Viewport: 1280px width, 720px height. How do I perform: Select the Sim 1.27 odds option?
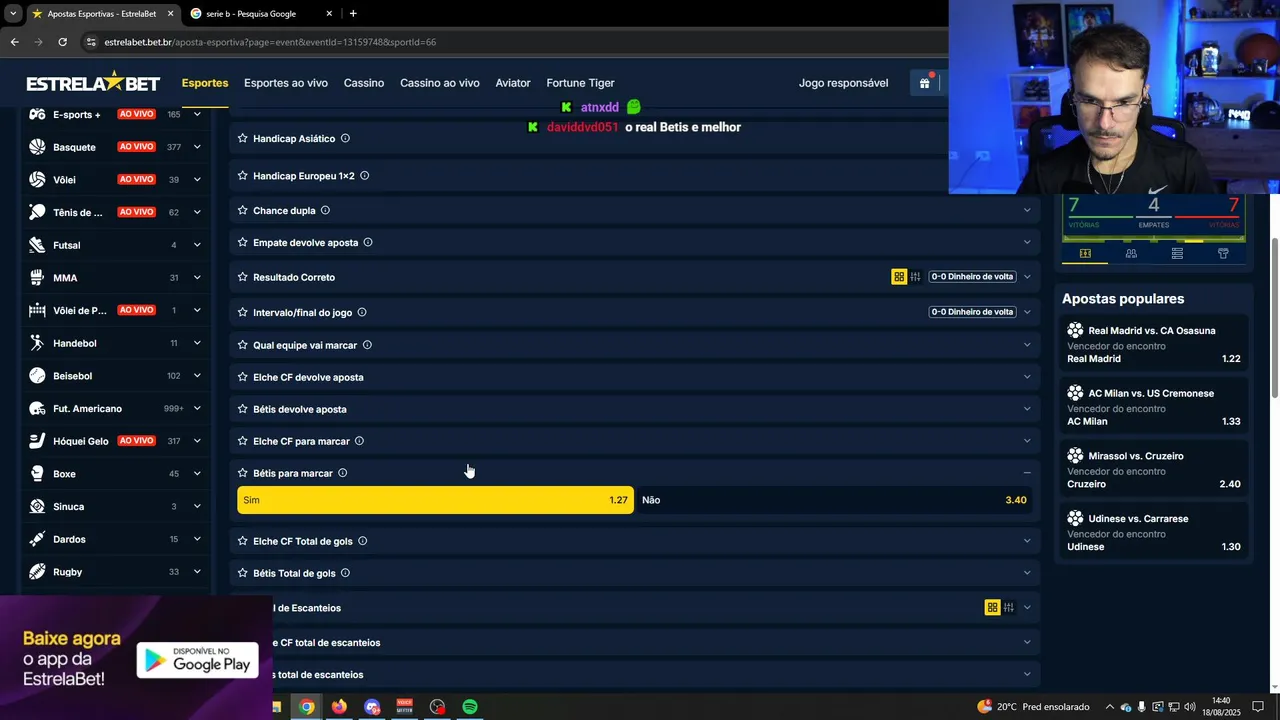coord(435,500)
